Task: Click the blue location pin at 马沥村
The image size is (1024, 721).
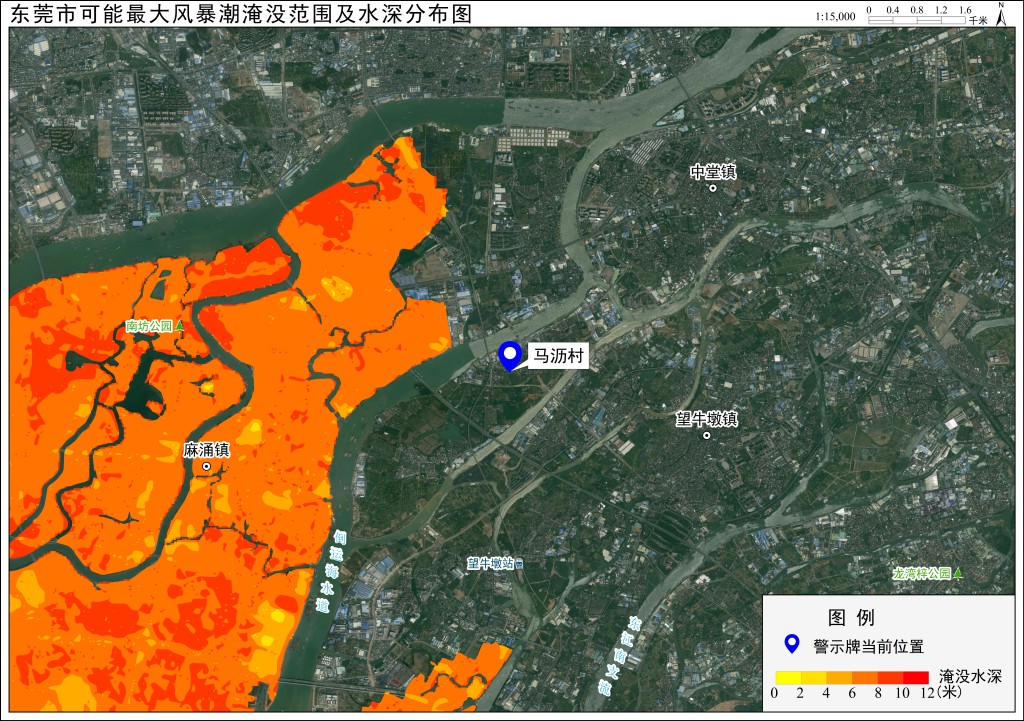Action: click(509, 356)
